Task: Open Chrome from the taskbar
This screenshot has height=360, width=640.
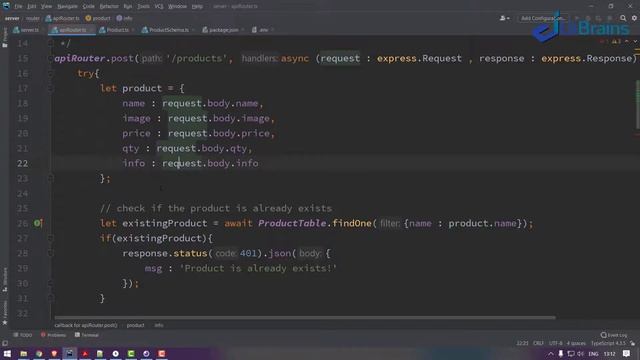Action: click(x=39, y=353)
